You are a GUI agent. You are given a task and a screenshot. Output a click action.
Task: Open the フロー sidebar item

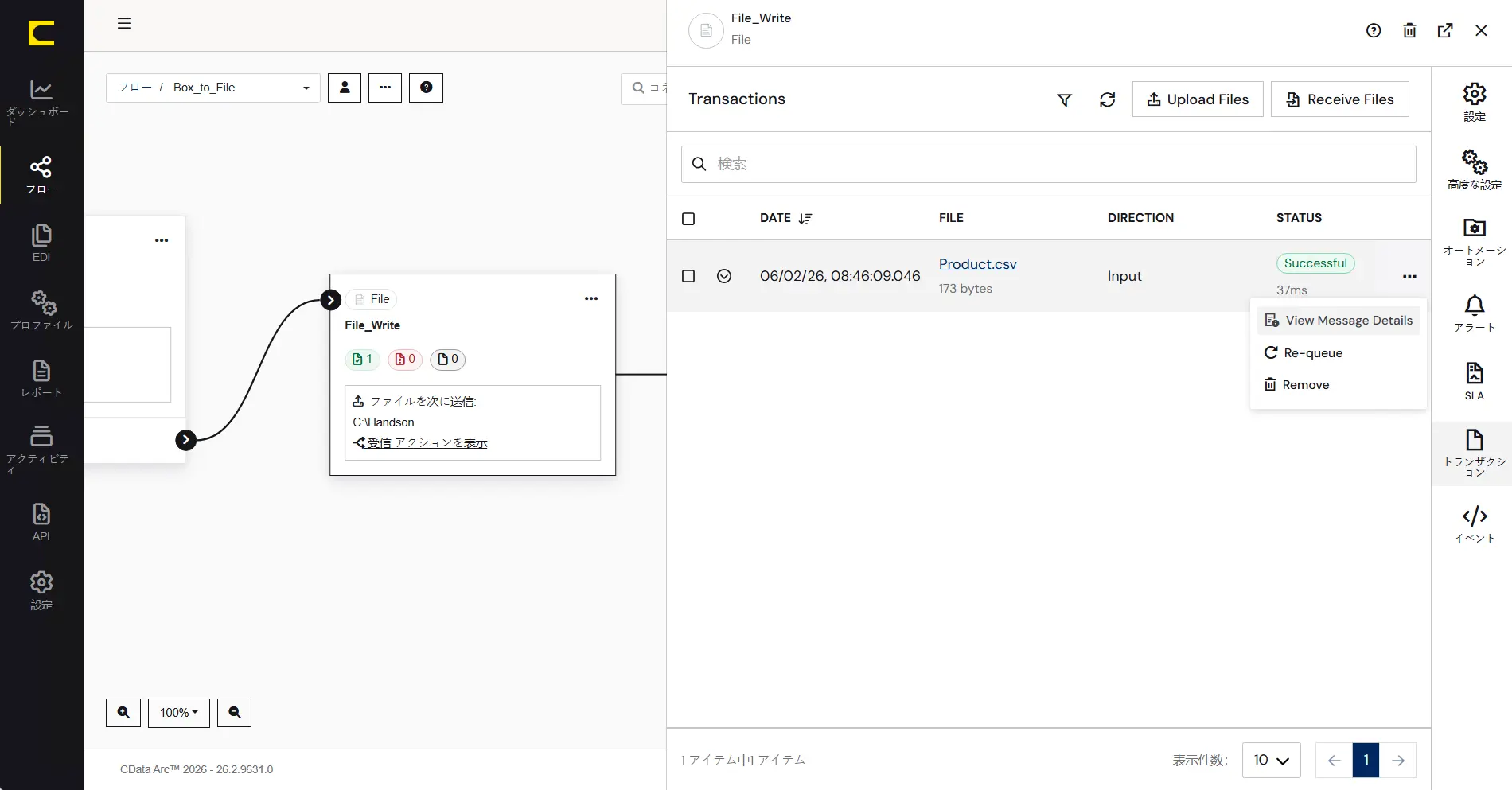(x=41, y=175)
